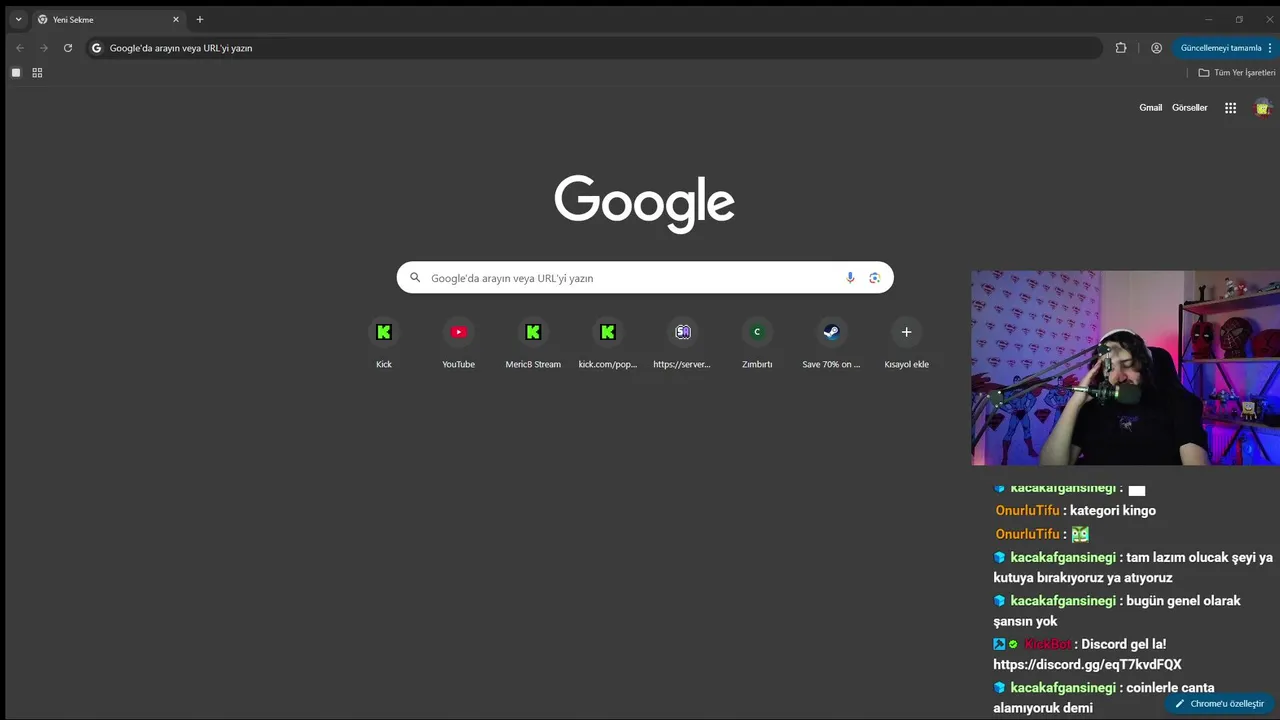Viewport: 1280px width, 720px height.
Task: Click the Google logo
Action: [645, 203]
